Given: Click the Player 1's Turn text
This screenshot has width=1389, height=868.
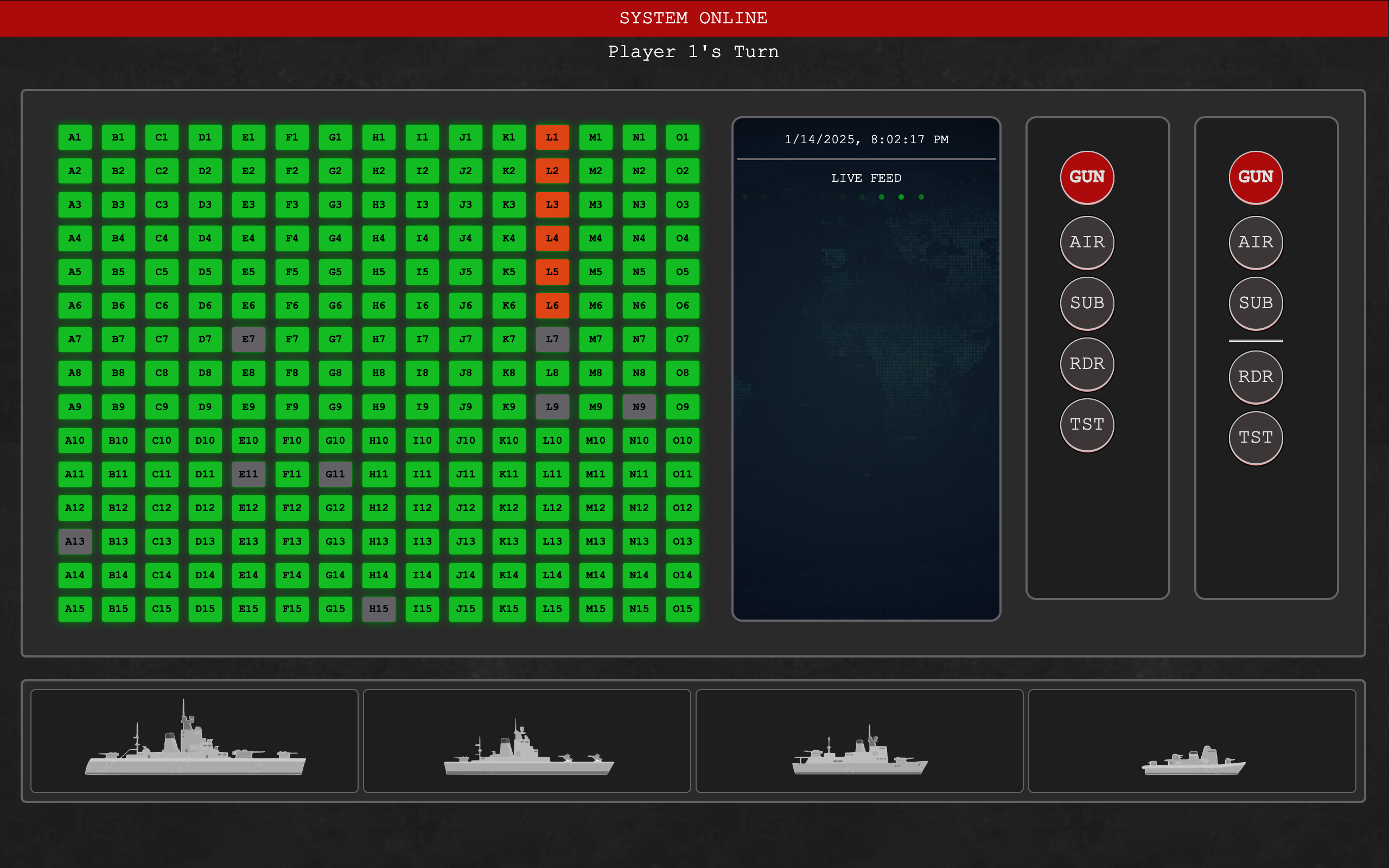Looking at the screenshot, I should pyautogui.click(x=693, y=52).
